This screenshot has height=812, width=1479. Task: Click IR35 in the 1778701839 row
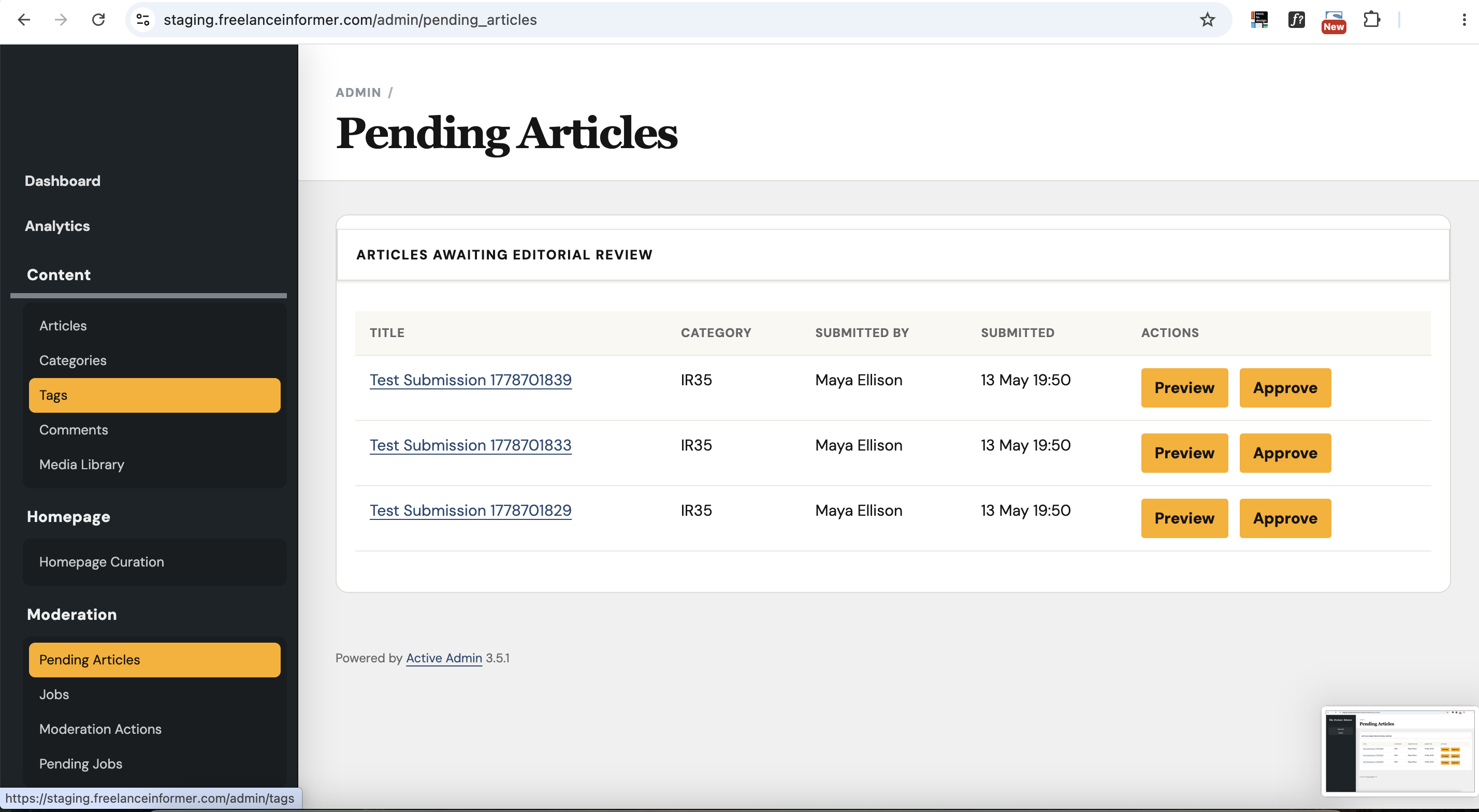tap(696, 380)
